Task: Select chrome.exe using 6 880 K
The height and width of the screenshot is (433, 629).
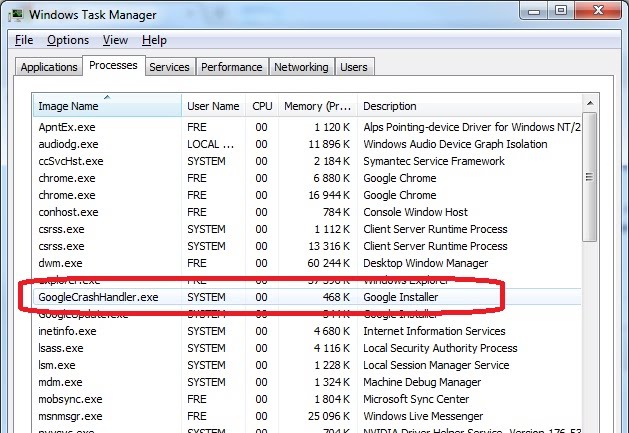Action: pyautogui.click(x=307, y=178)
